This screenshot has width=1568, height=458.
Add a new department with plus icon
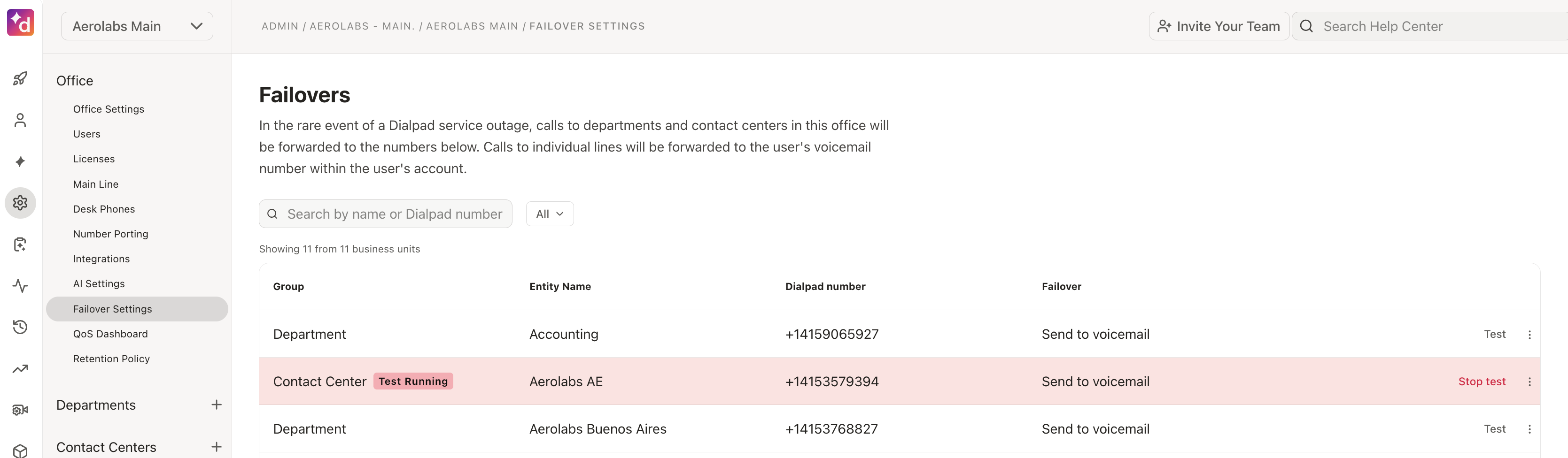(217, 405)
